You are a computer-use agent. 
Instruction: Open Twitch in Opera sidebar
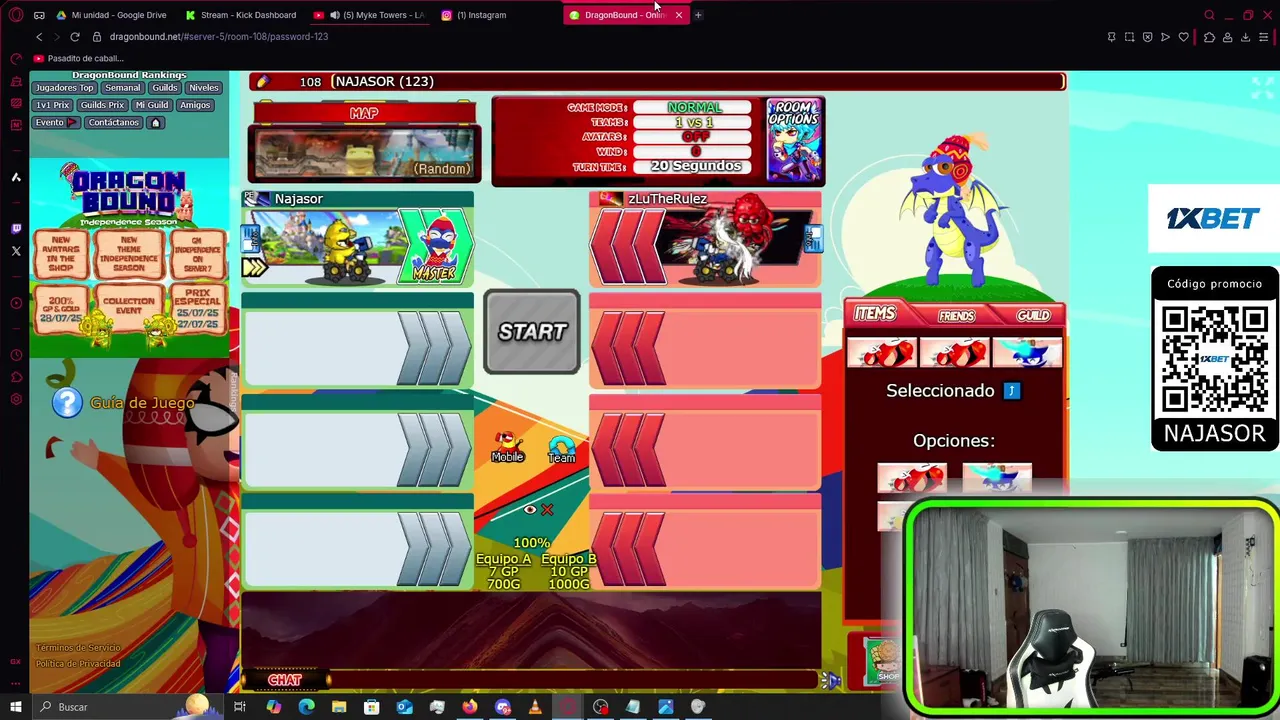(x=16, y=229)
